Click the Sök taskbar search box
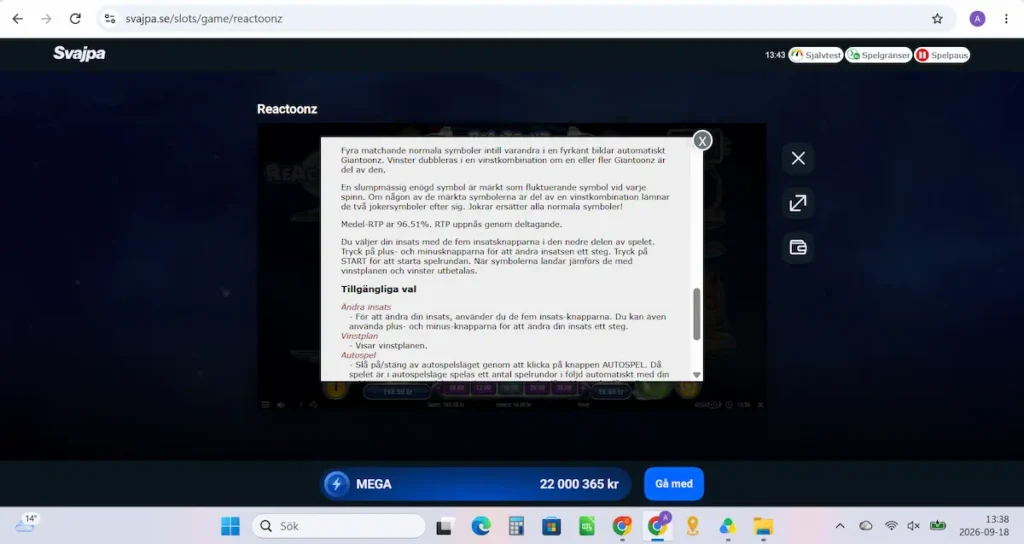Image resolution: width=1024 pixels, height=544 pixels. tap(338, 526)
